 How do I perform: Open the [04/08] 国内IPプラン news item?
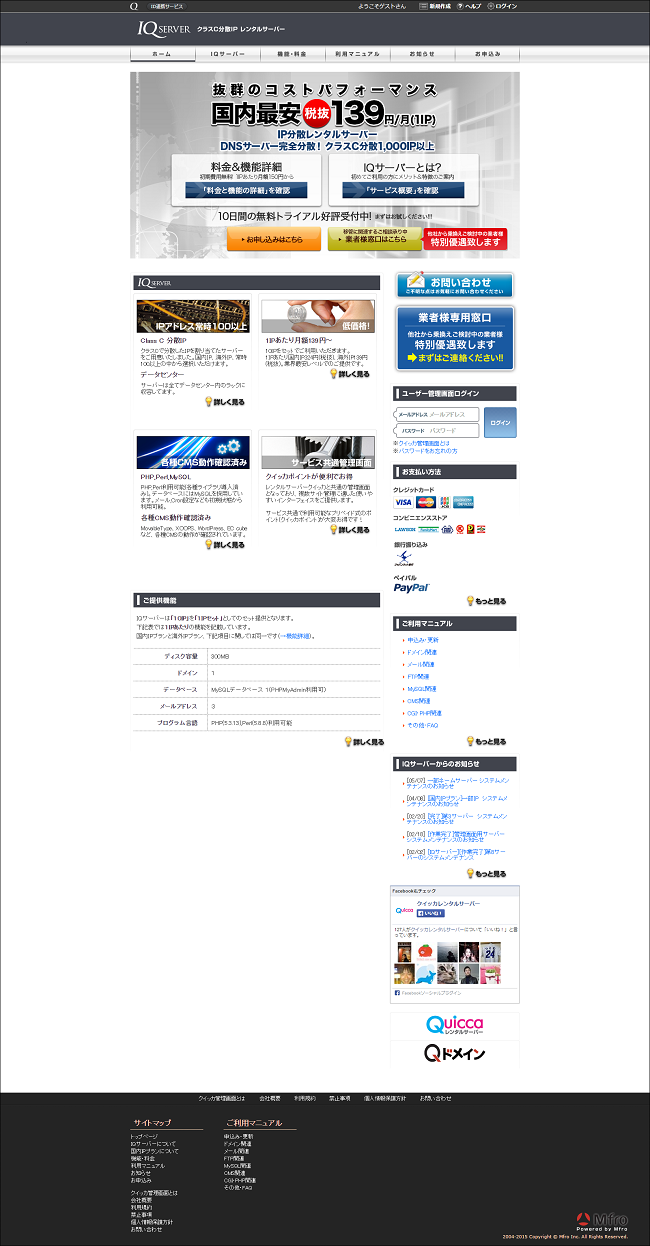456,799
